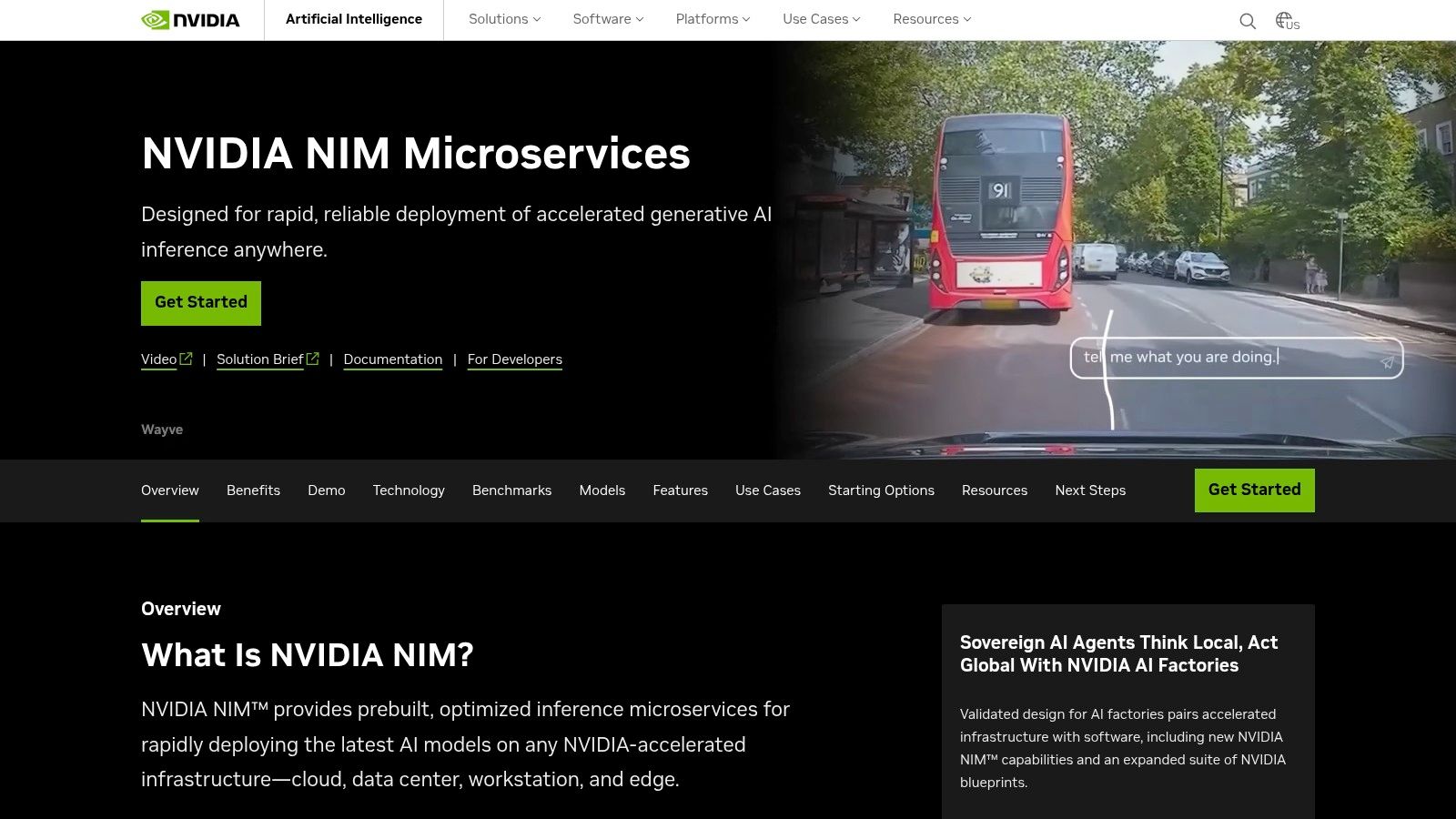Expand the Software dropdown menu
The image size is (1456, 819).
(608, 19)
